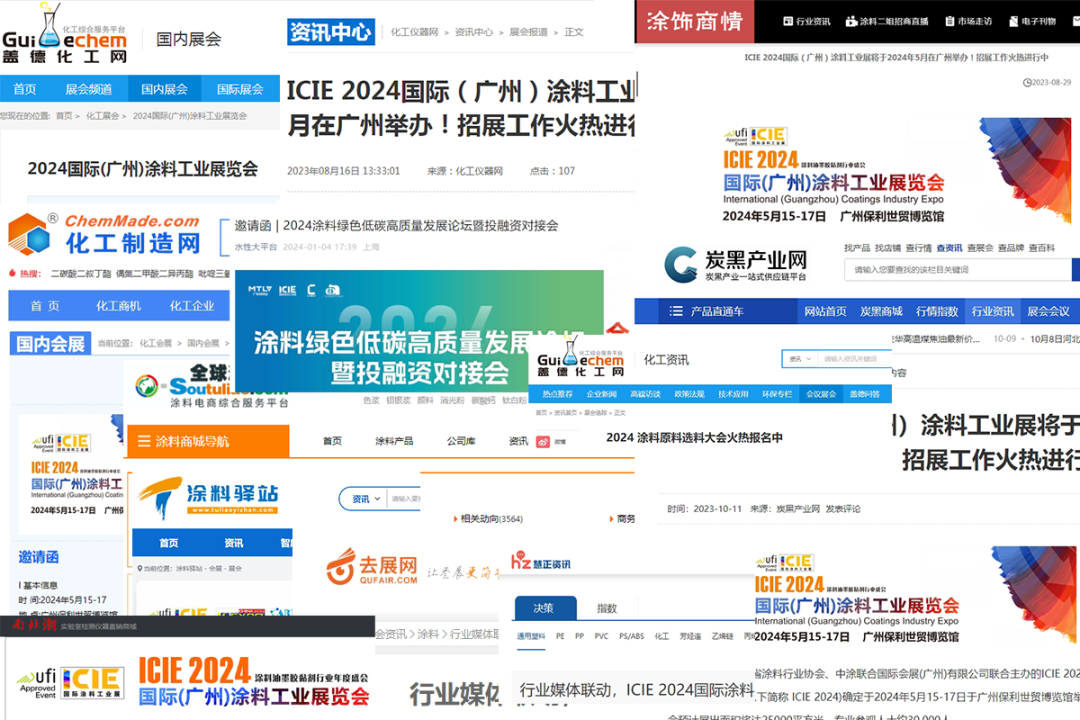
Task: Click the 市场走访 clipboard icon
Action: pos(948,20)
